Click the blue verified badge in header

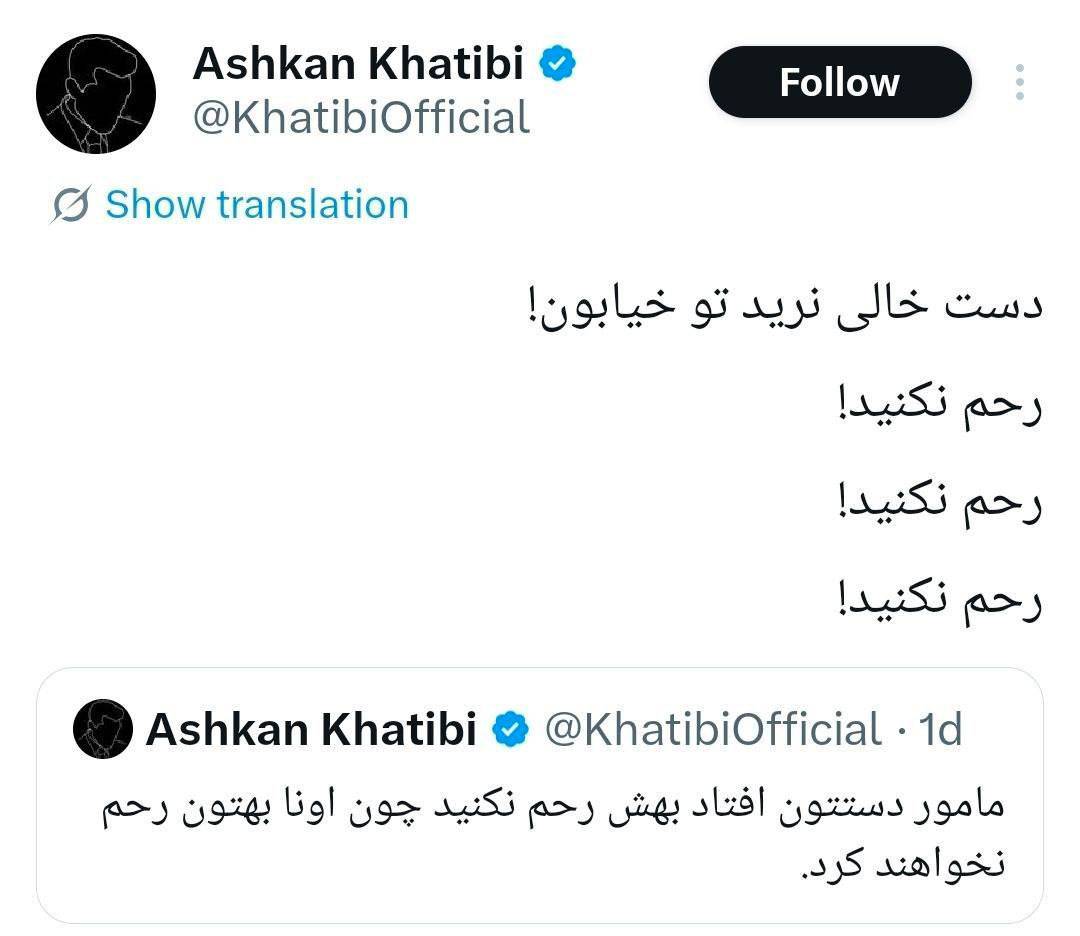[x=558, y=65]
